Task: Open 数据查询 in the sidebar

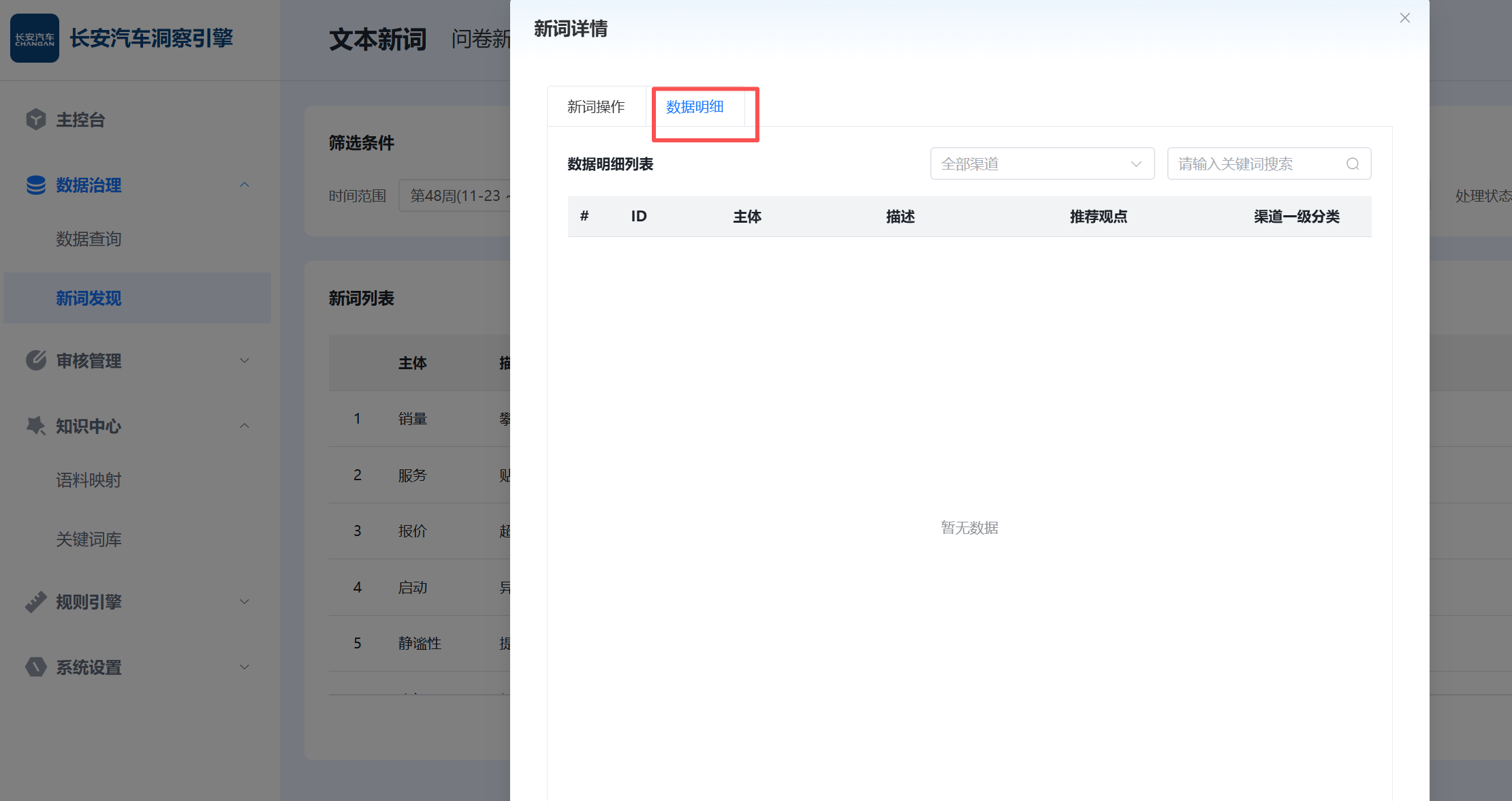Action: (x=89, y=238)
